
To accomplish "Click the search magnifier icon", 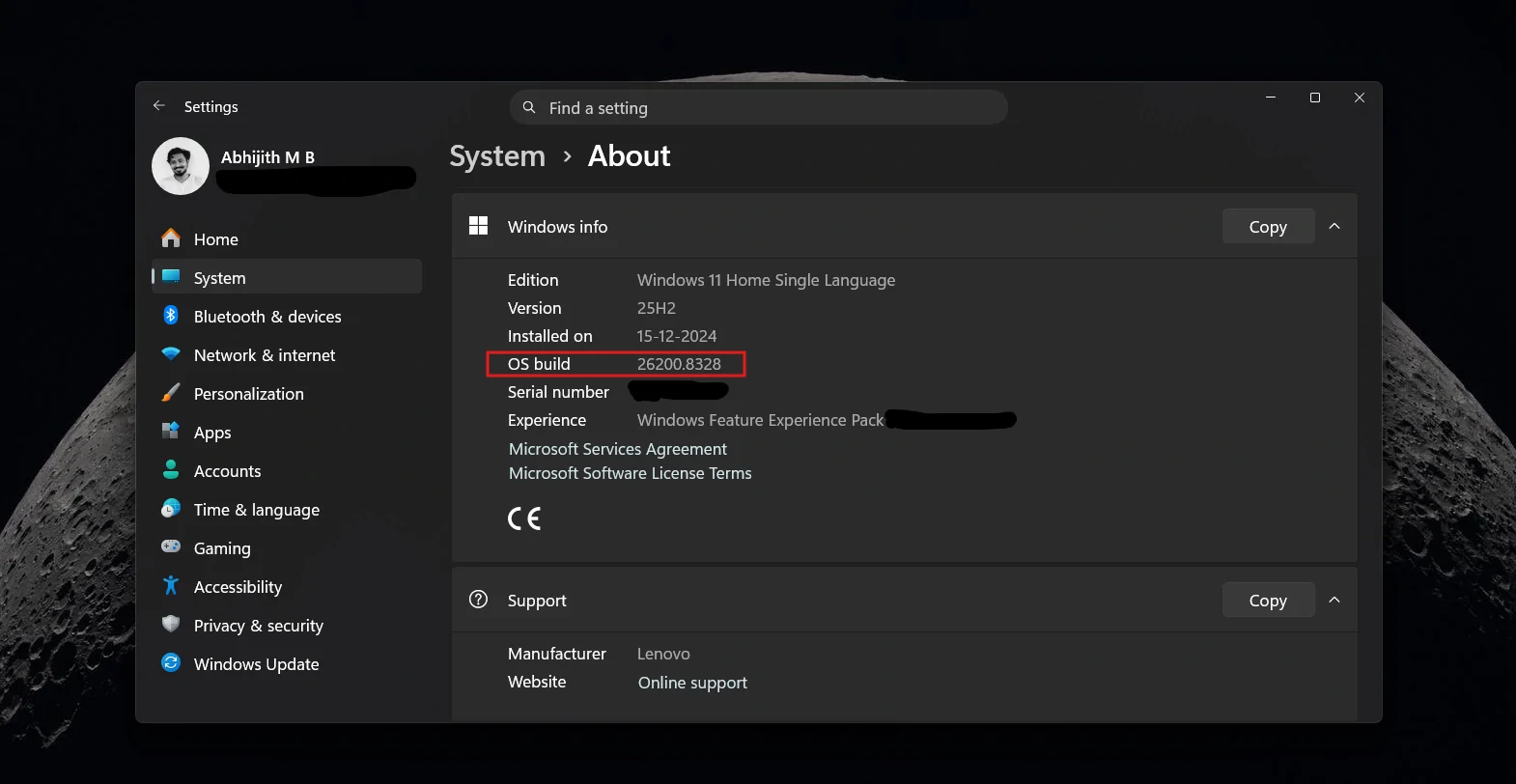I will point(529,107).
